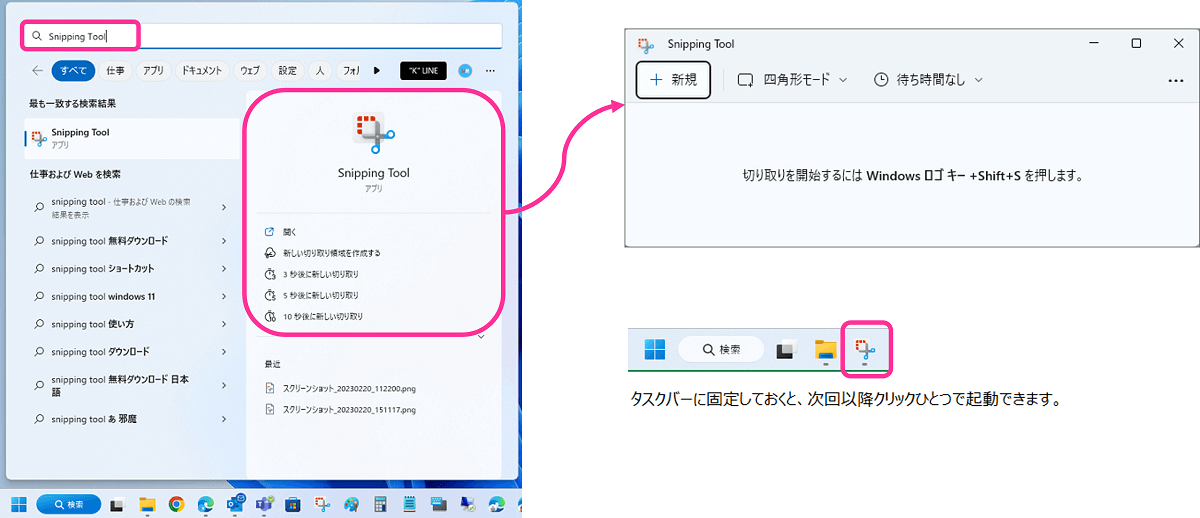The image size is (1200, 518).
Task: Go back with the search panel arrow
Action: point(37,71)
